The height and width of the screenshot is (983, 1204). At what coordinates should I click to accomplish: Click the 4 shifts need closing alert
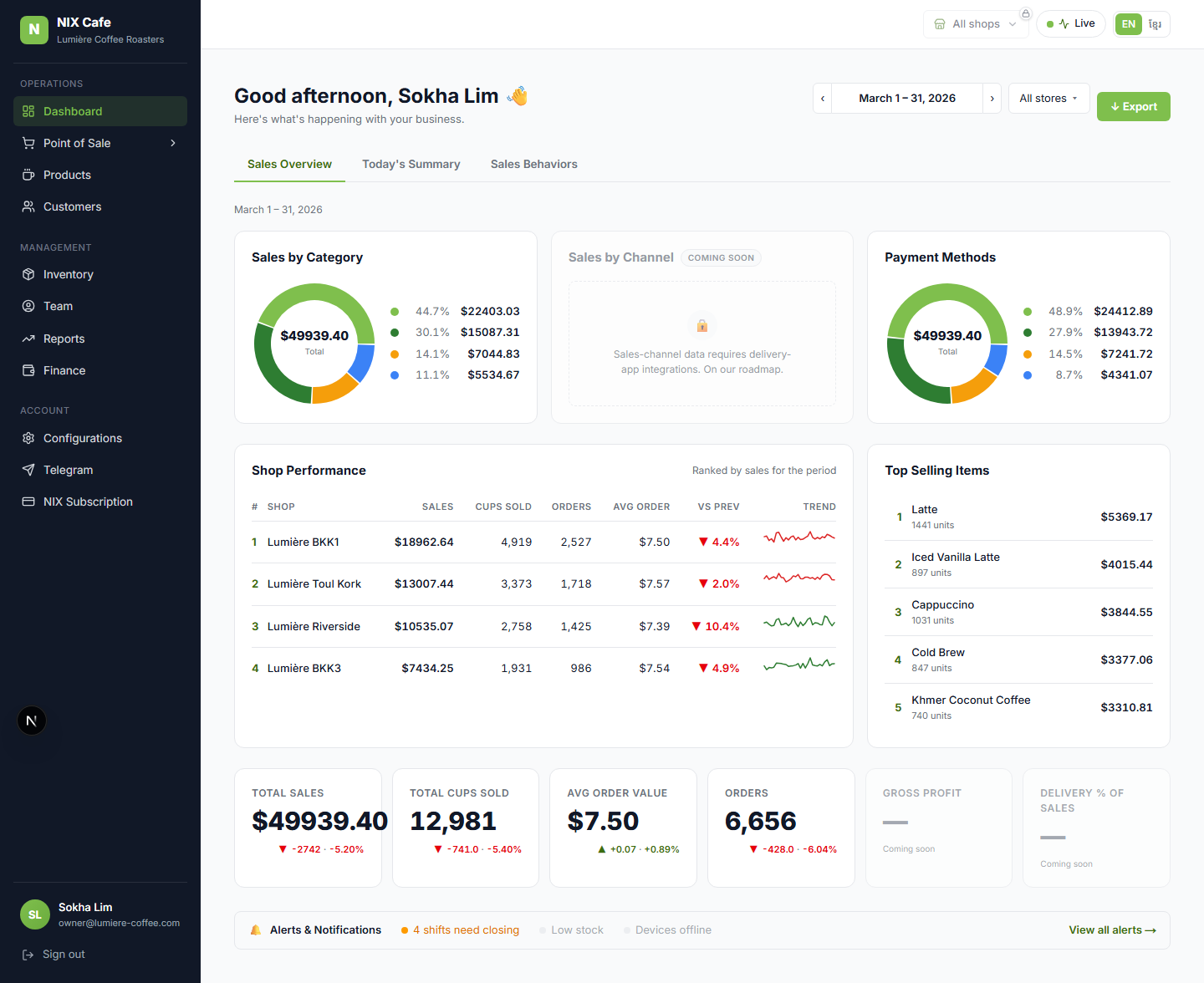click(x=460, y=930)
